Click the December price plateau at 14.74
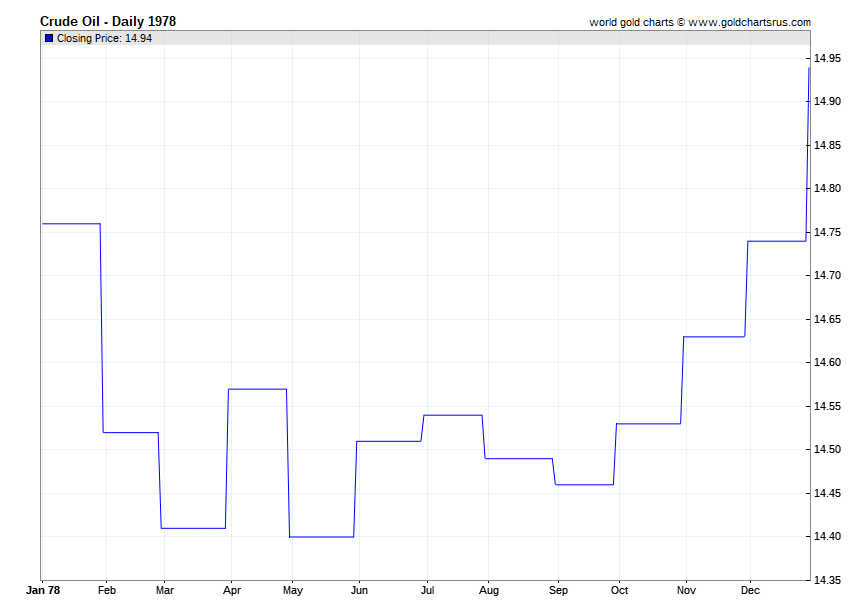 (777, 241)
